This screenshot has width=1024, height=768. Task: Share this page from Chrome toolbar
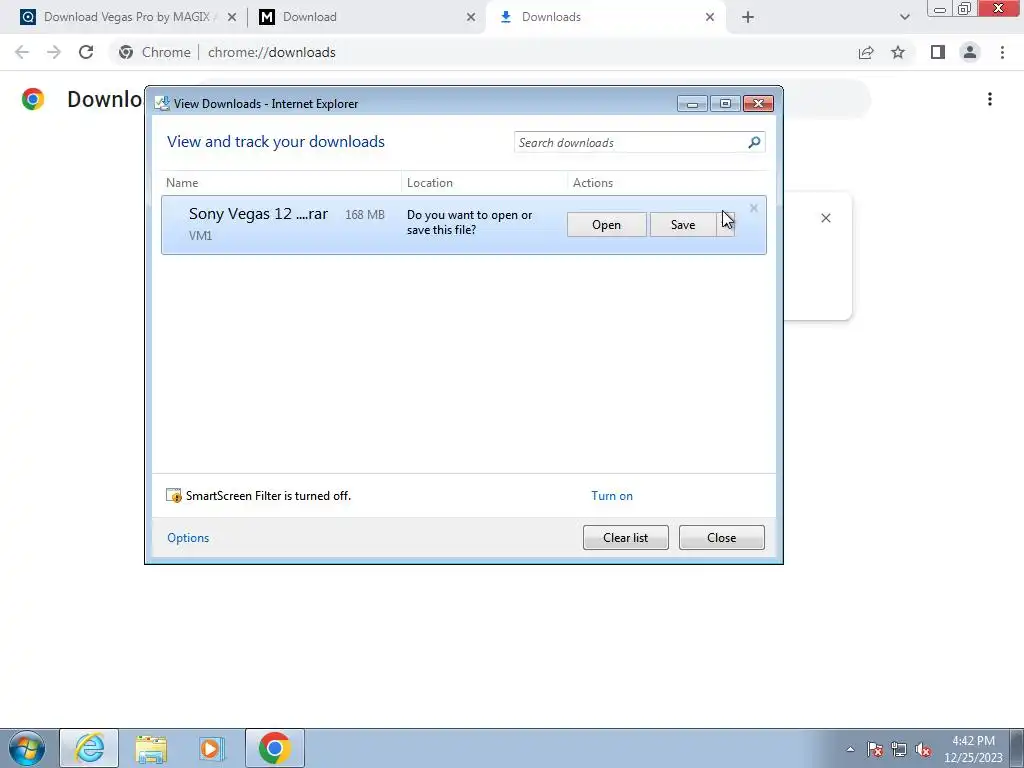coord(866,52)
